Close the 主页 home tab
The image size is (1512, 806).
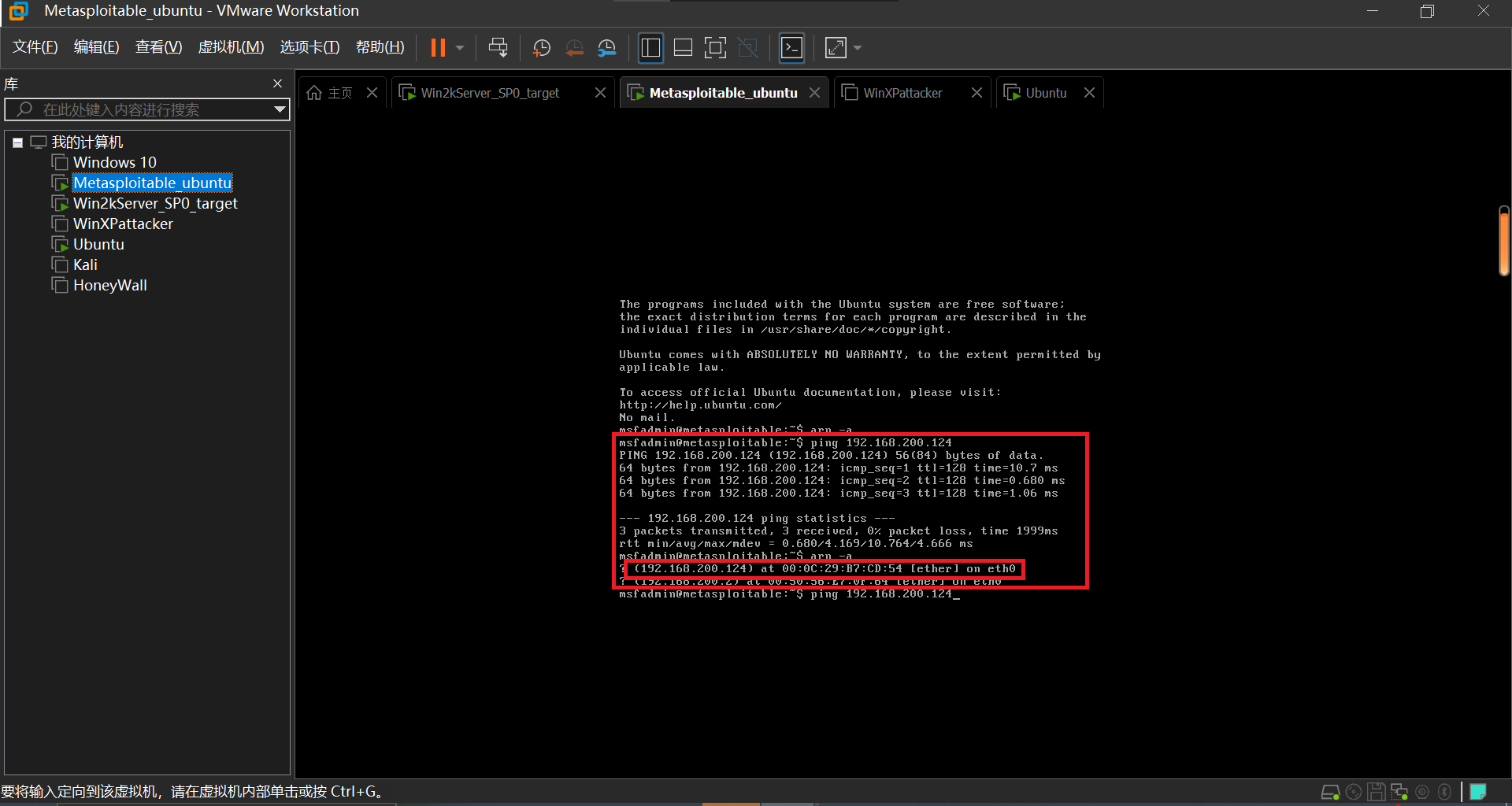click(x=372, y=93)
